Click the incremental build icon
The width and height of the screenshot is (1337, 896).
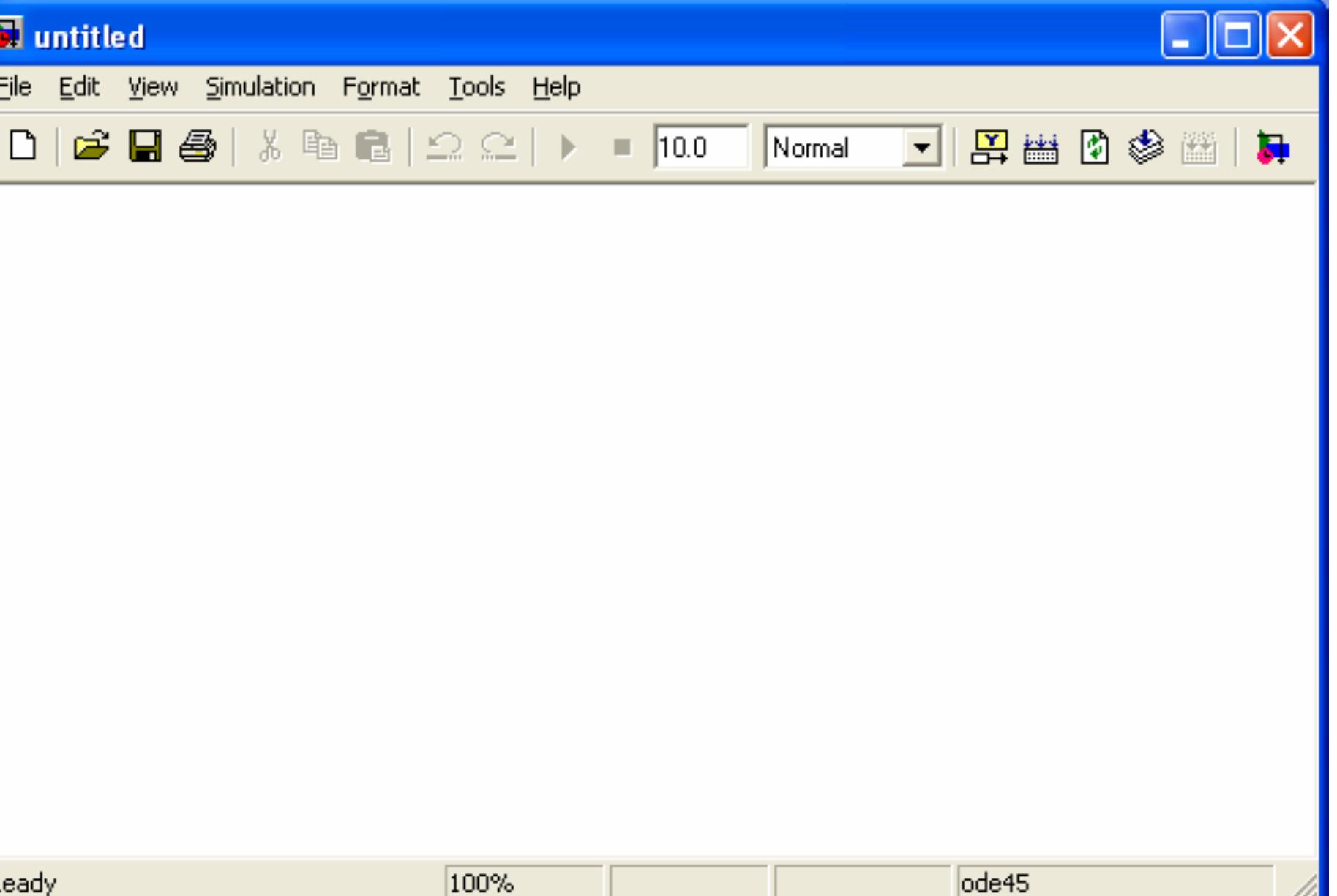1147,146
